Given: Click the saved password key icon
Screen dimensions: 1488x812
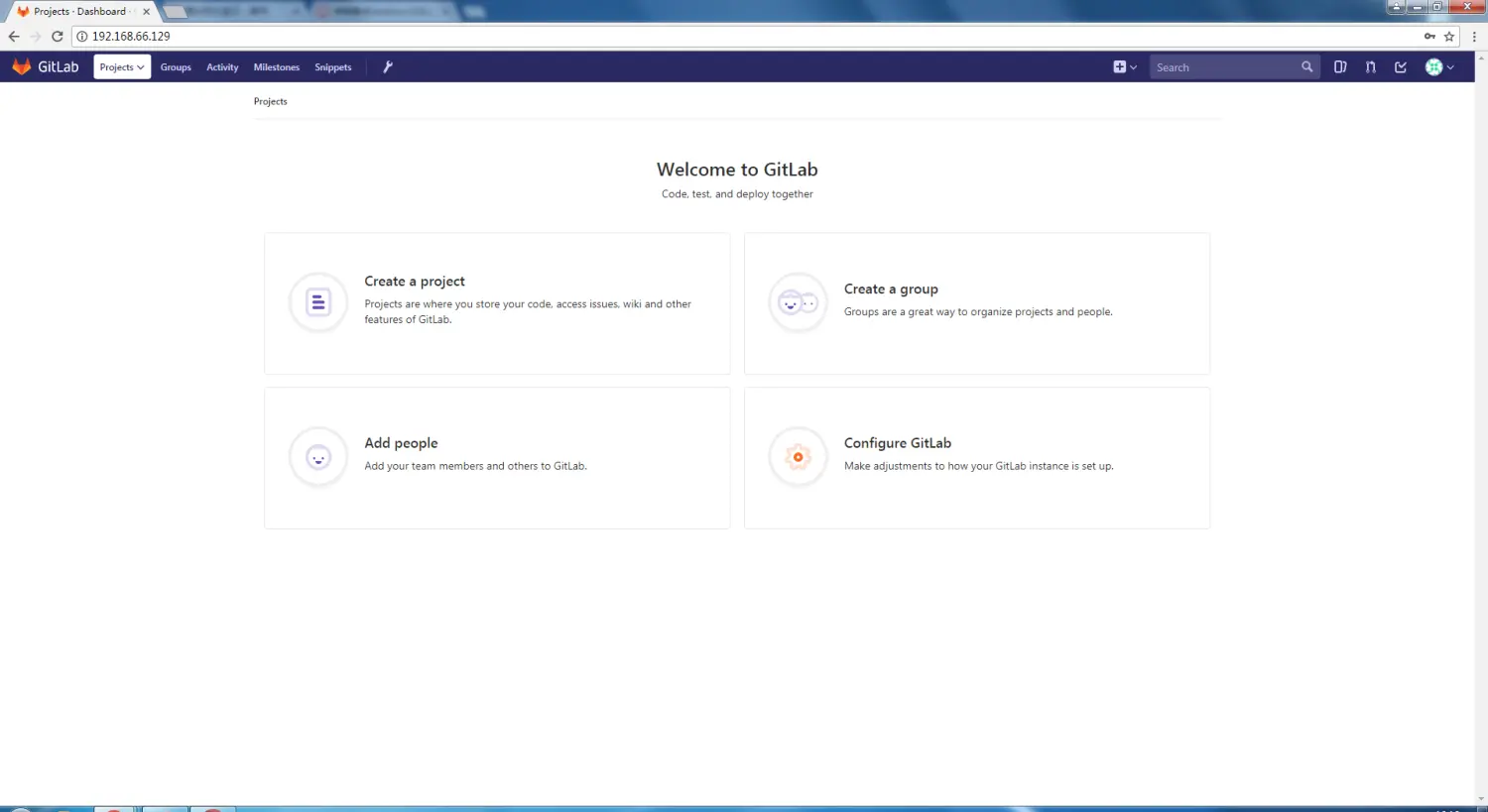Looking at the screenshot, I should [1429, 36].
